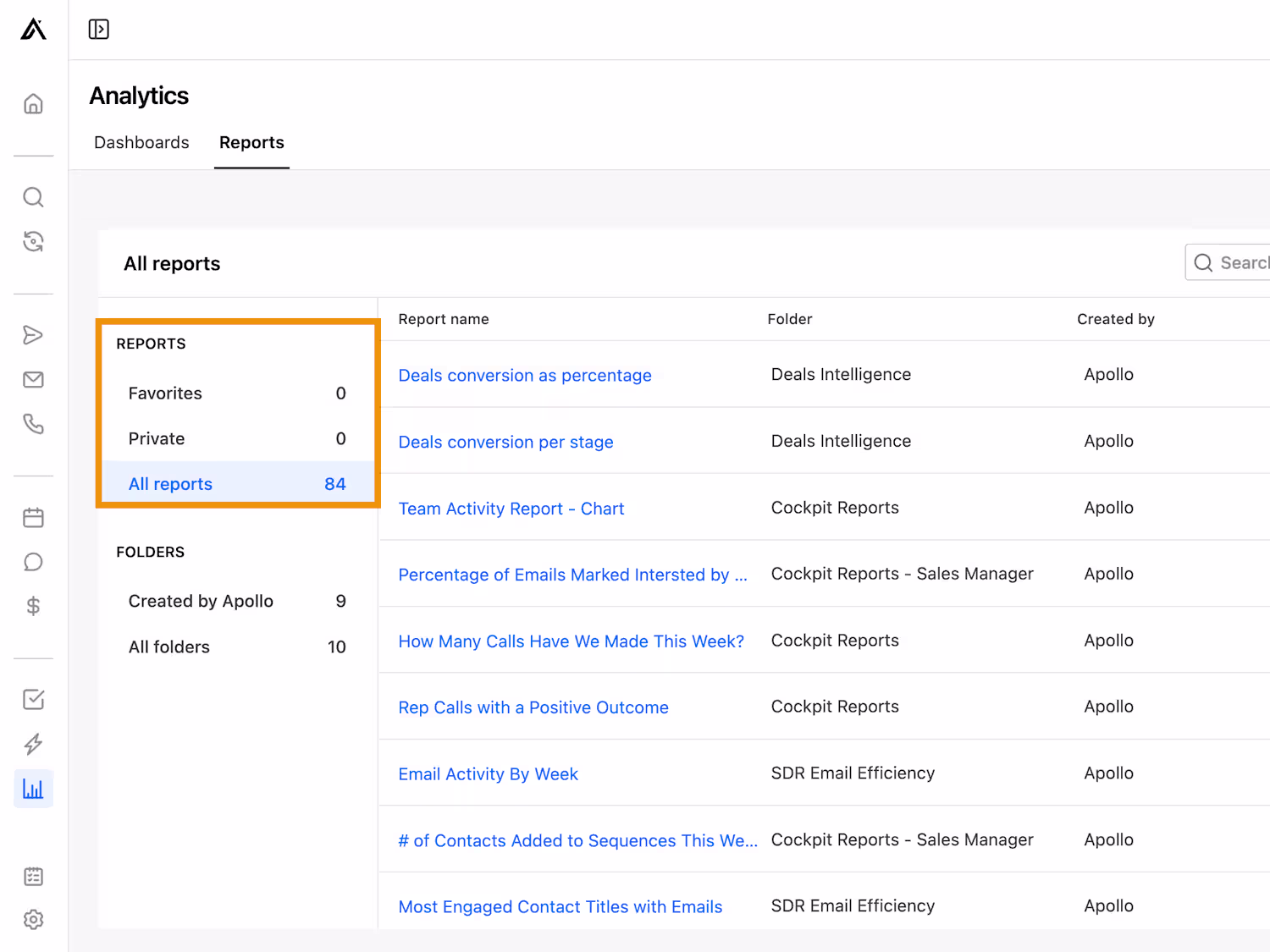1270x952 pixels.
Task: Open Tasks checkmark icon
Action: coord(33,700)
